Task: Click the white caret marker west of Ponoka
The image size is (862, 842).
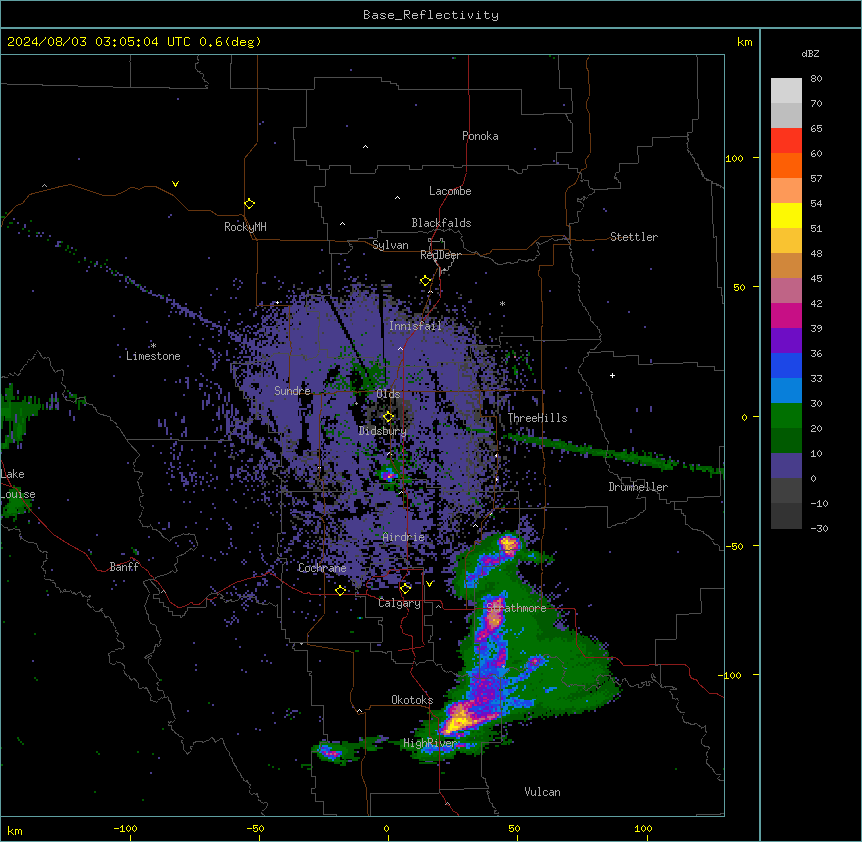Action: coord(365,147)
